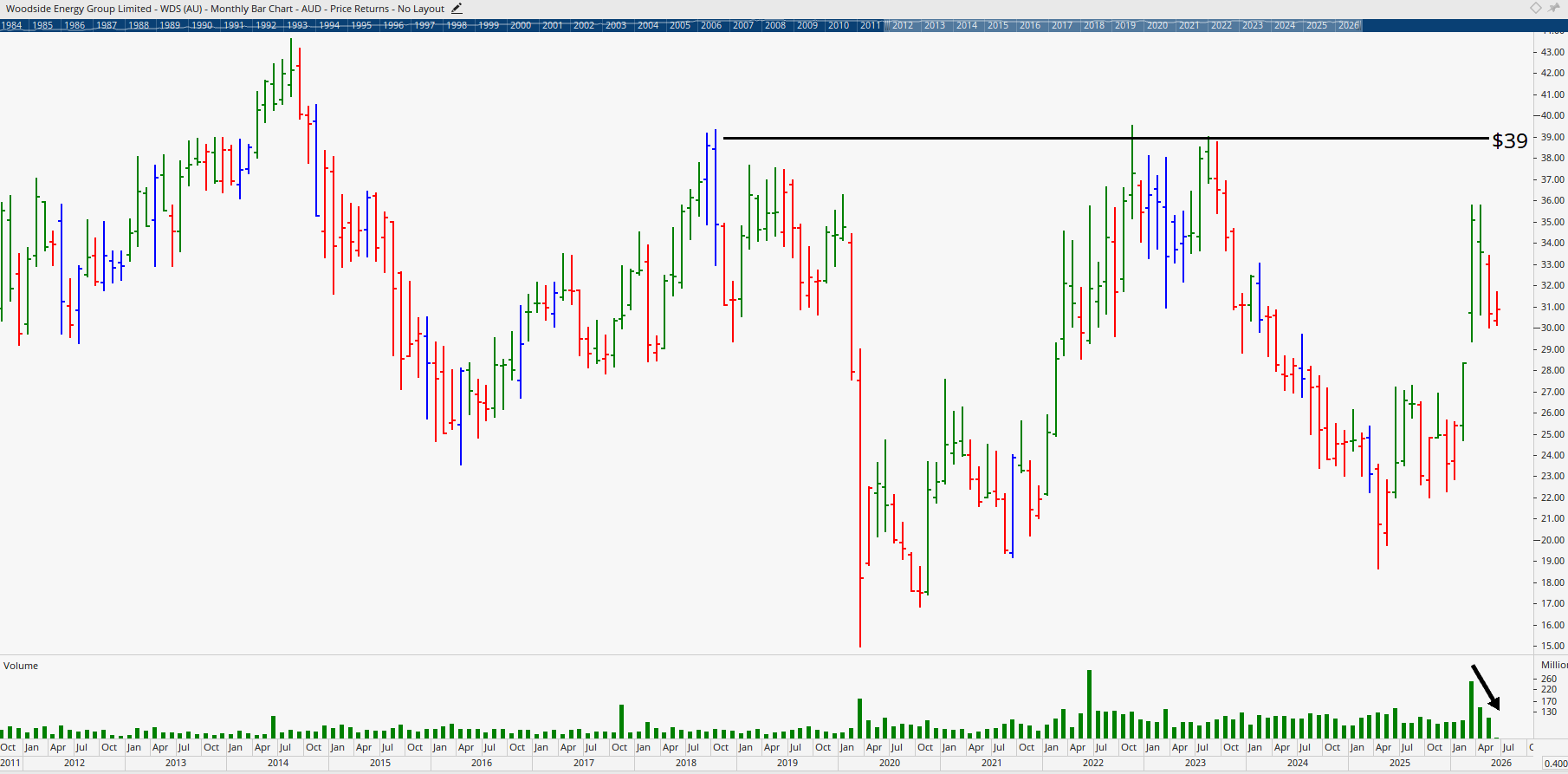Image resolution: width=1568 pixels, height=774 pixels.
Task: Click the 15.00 price axis label
Action: (x=1552, y=646)
